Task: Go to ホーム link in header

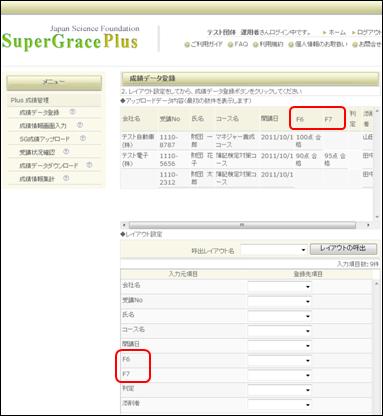Action: [334, 32]
